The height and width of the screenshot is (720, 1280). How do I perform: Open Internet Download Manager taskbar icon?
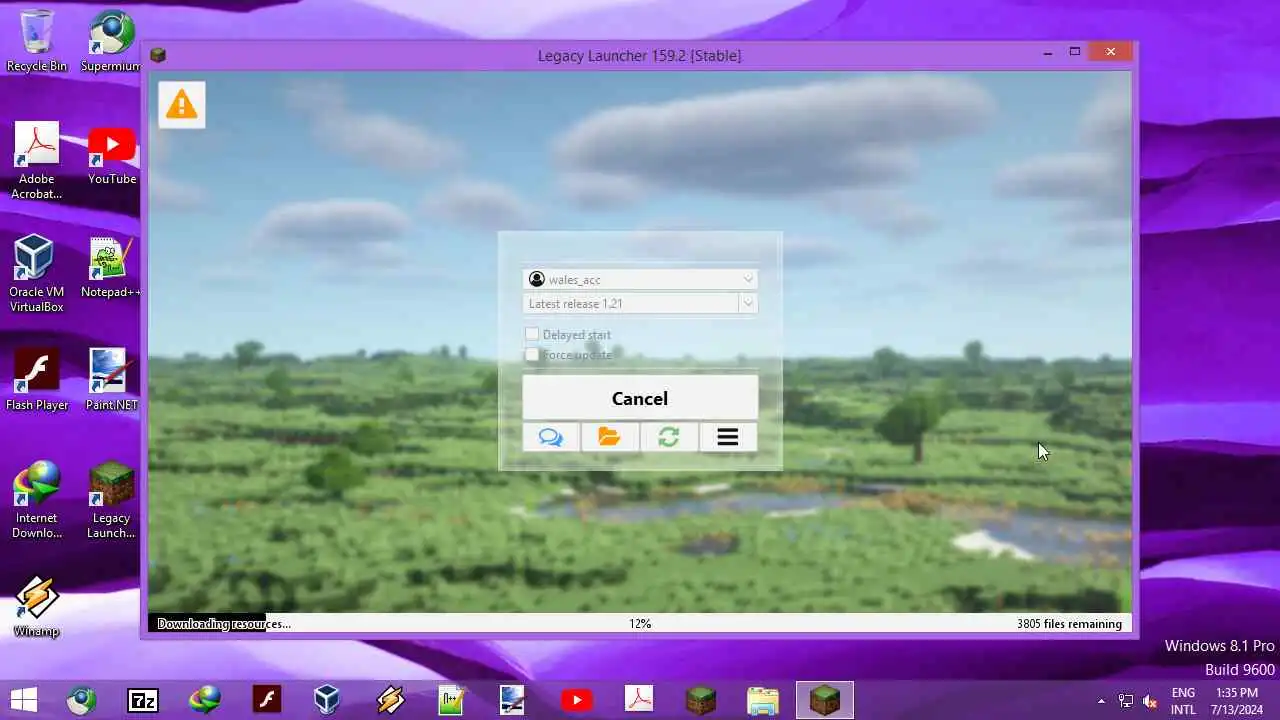pyautogui.click(x=205, y=700)
